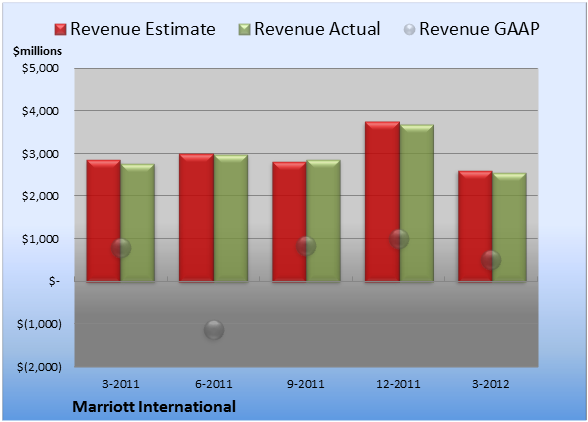Viewport: 588px width, 422px height.
Task: Click the 3-2012 quarter label
Action: point(491,384)
